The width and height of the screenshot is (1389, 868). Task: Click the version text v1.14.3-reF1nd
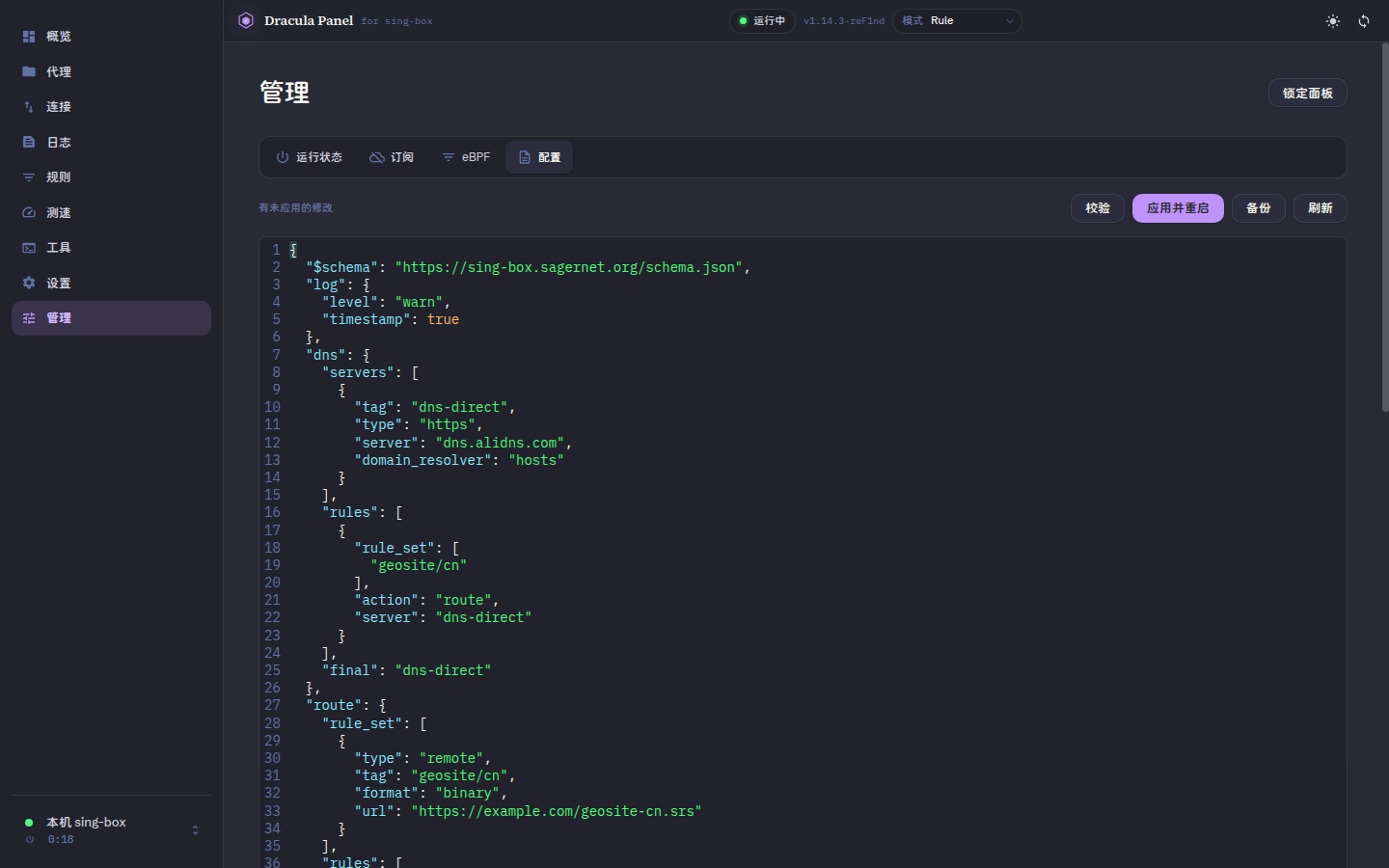[x=844, y=20]
